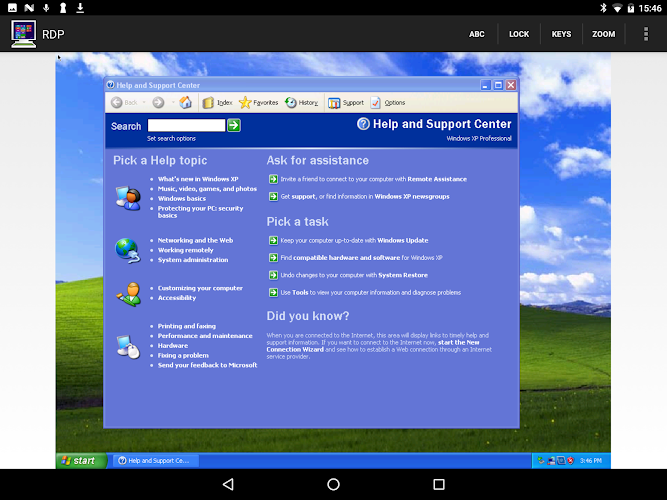Select Help and Support taskbar button
The height and width of the screenshot is (500, 667).
[155, 461]
